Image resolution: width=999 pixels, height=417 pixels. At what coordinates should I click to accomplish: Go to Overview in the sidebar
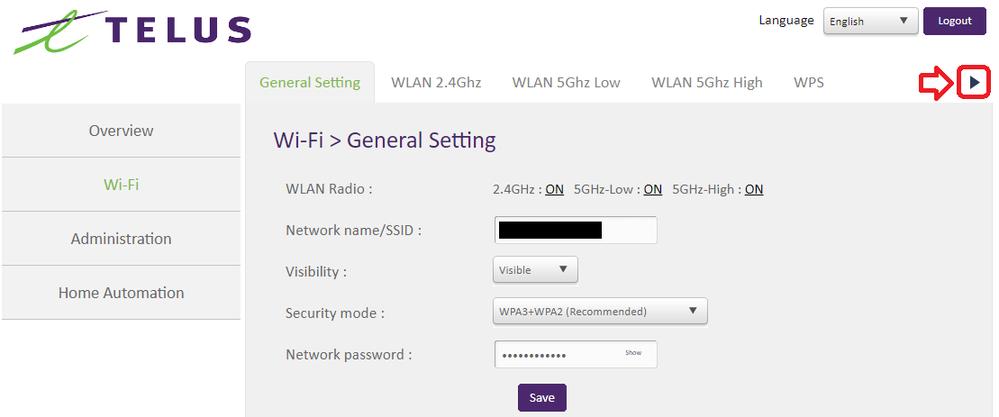pyautogui.click(x=121, y=131)
